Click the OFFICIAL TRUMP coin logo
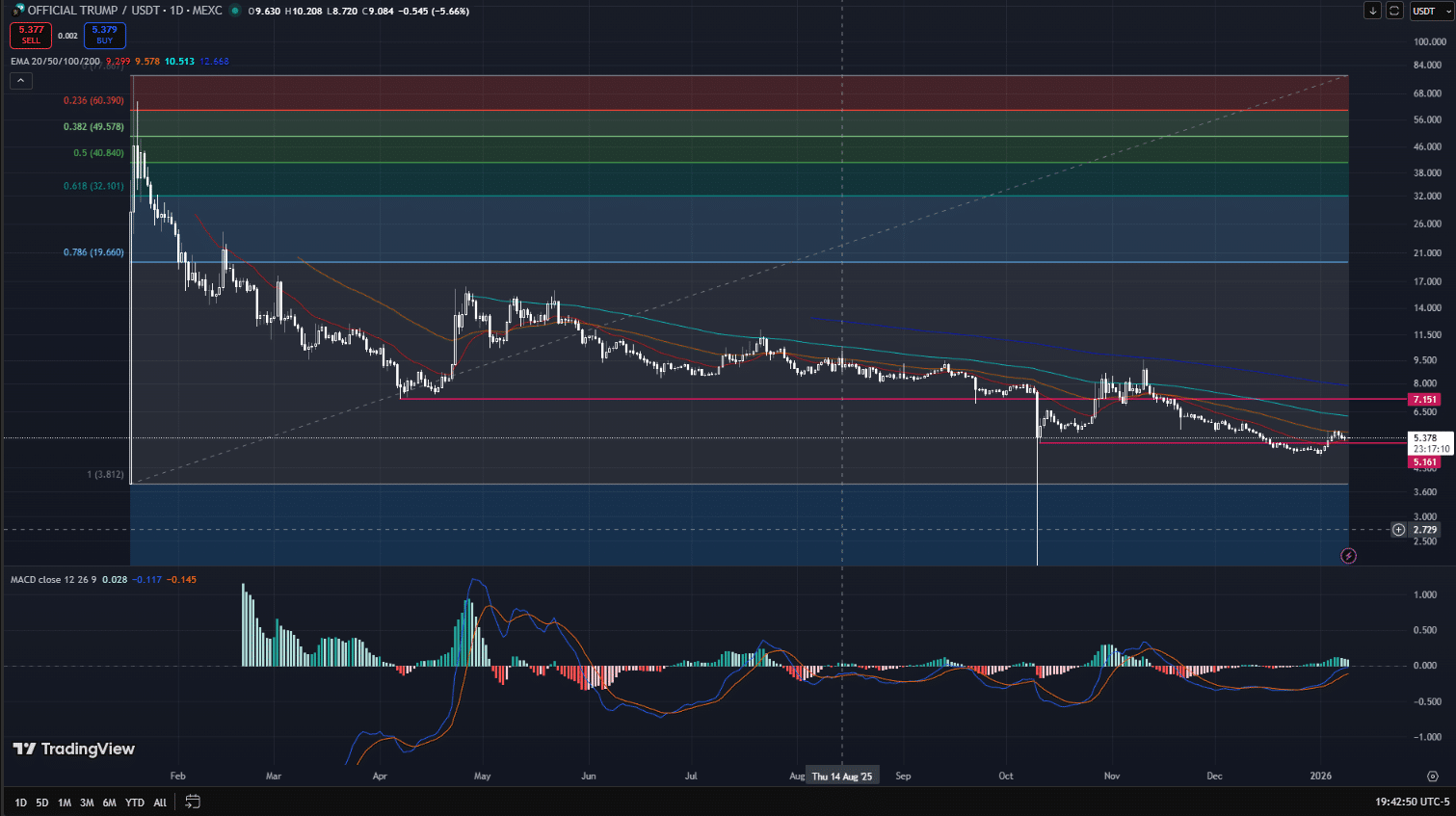Viewport: 1456px width, 816px height. 18,11
